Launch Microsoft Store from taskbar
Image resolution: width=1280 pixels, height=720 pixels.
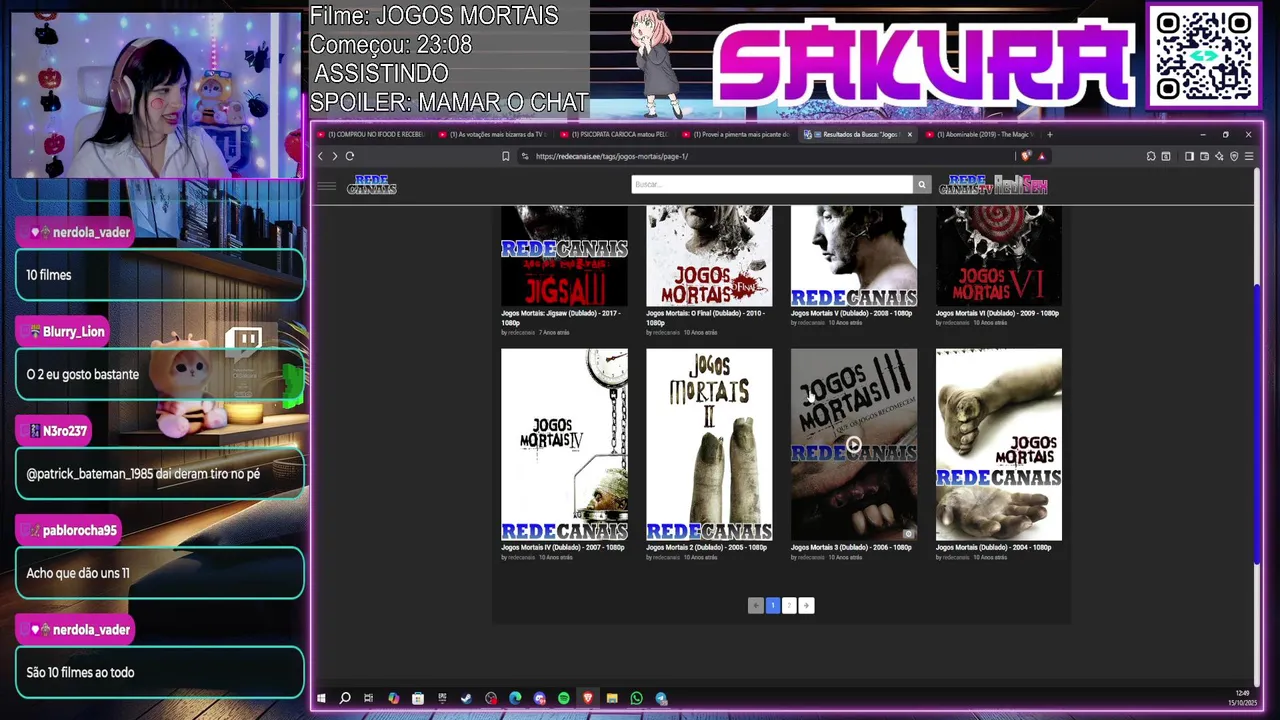pos(417,698)
